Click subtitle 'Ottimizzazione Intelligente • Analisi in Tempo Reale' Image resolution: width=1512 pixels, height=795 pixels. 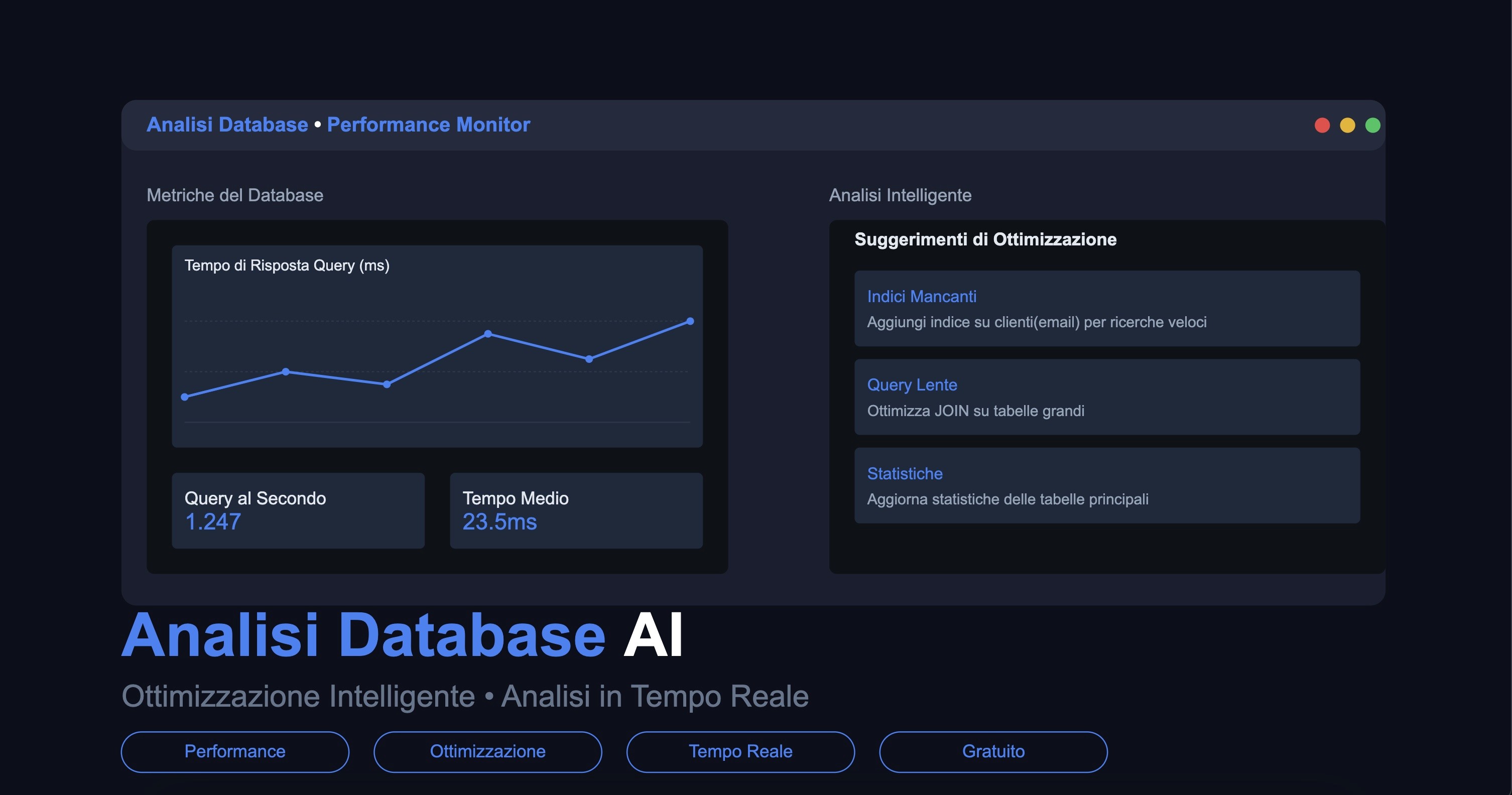(465, 697)
